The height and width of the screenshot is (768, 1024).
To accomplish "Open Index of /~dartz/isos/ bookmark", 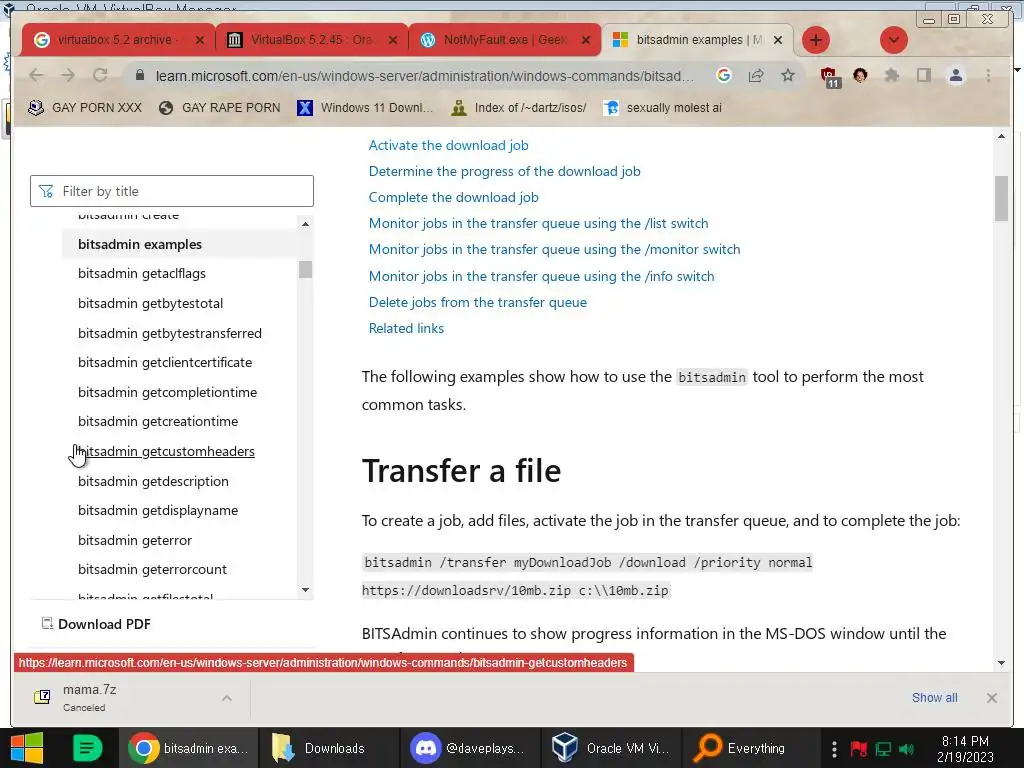I will coord(519,108).
